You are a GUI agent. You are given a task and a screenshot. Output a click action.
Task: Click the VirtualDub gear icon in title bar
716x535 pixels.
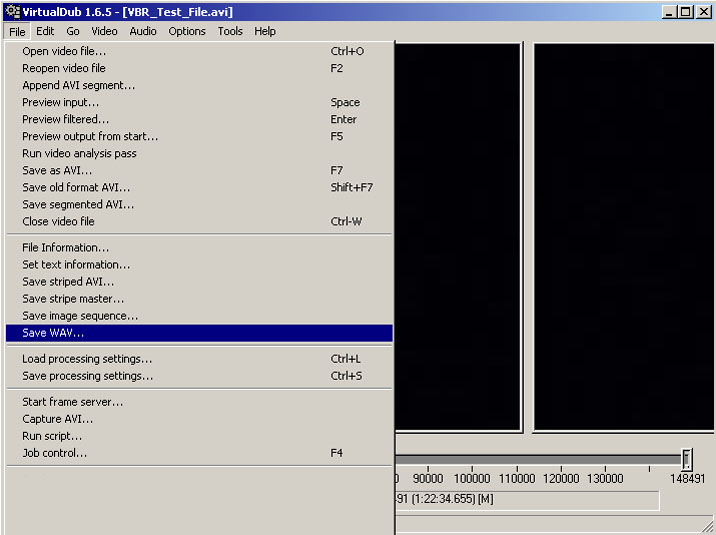pyautogui.click(x=13, y=11)
